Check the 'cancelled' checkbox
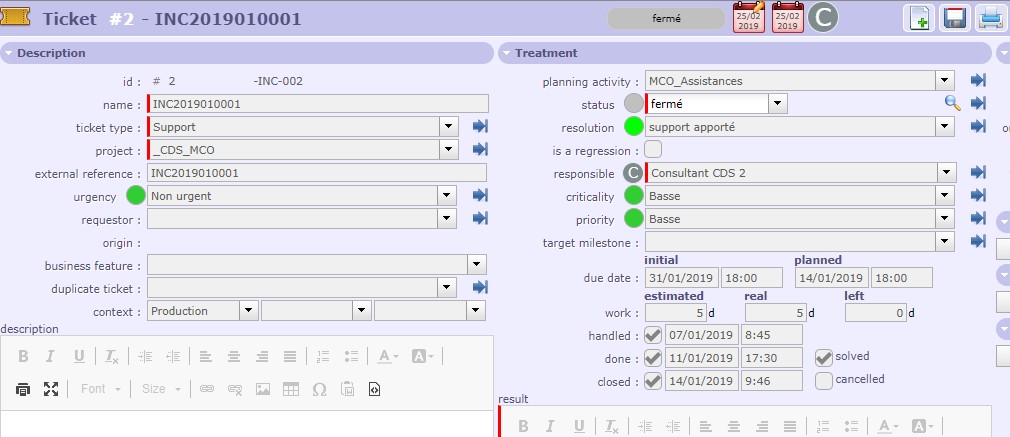The width and height of the screenshot is (1010, 437). [824, 380]
